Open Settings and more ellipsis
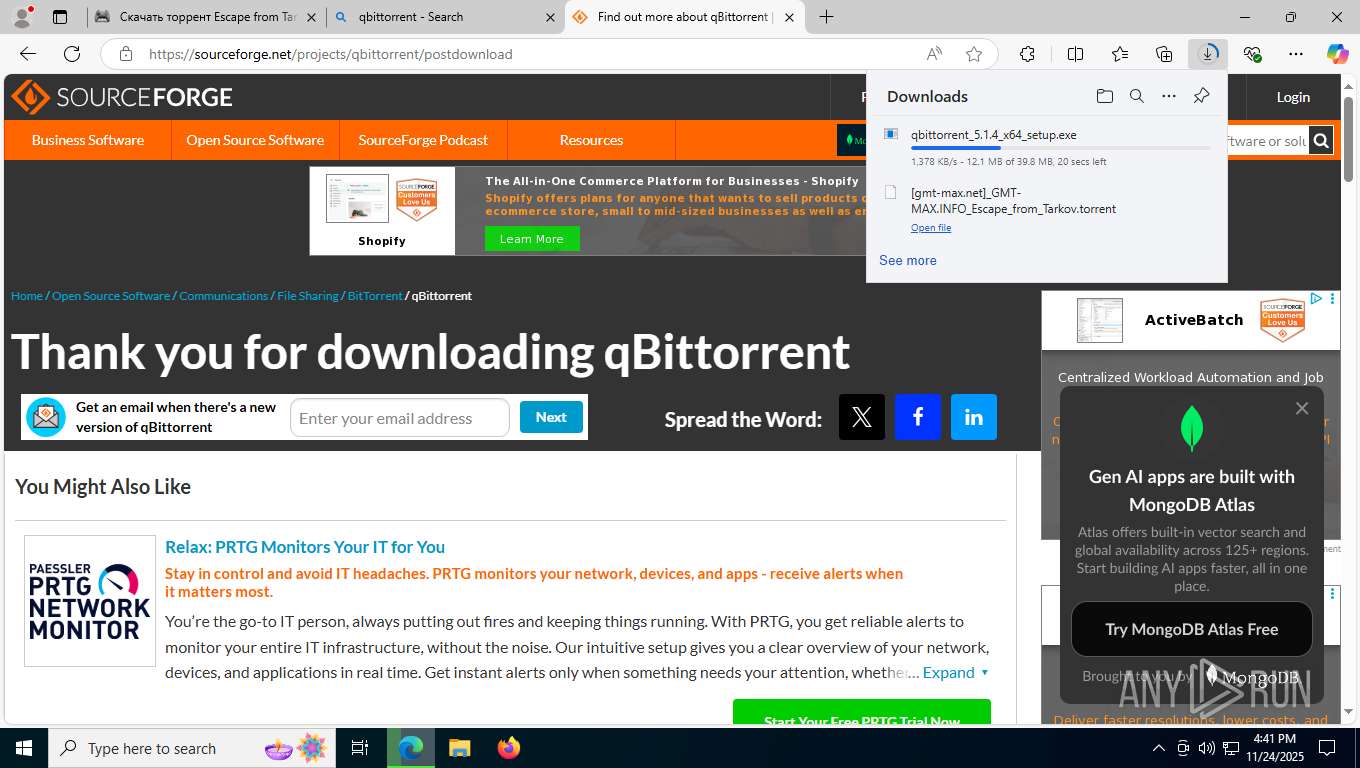Image resolution: width=1360 pixels, height=768 pixels. [1296, 54]
